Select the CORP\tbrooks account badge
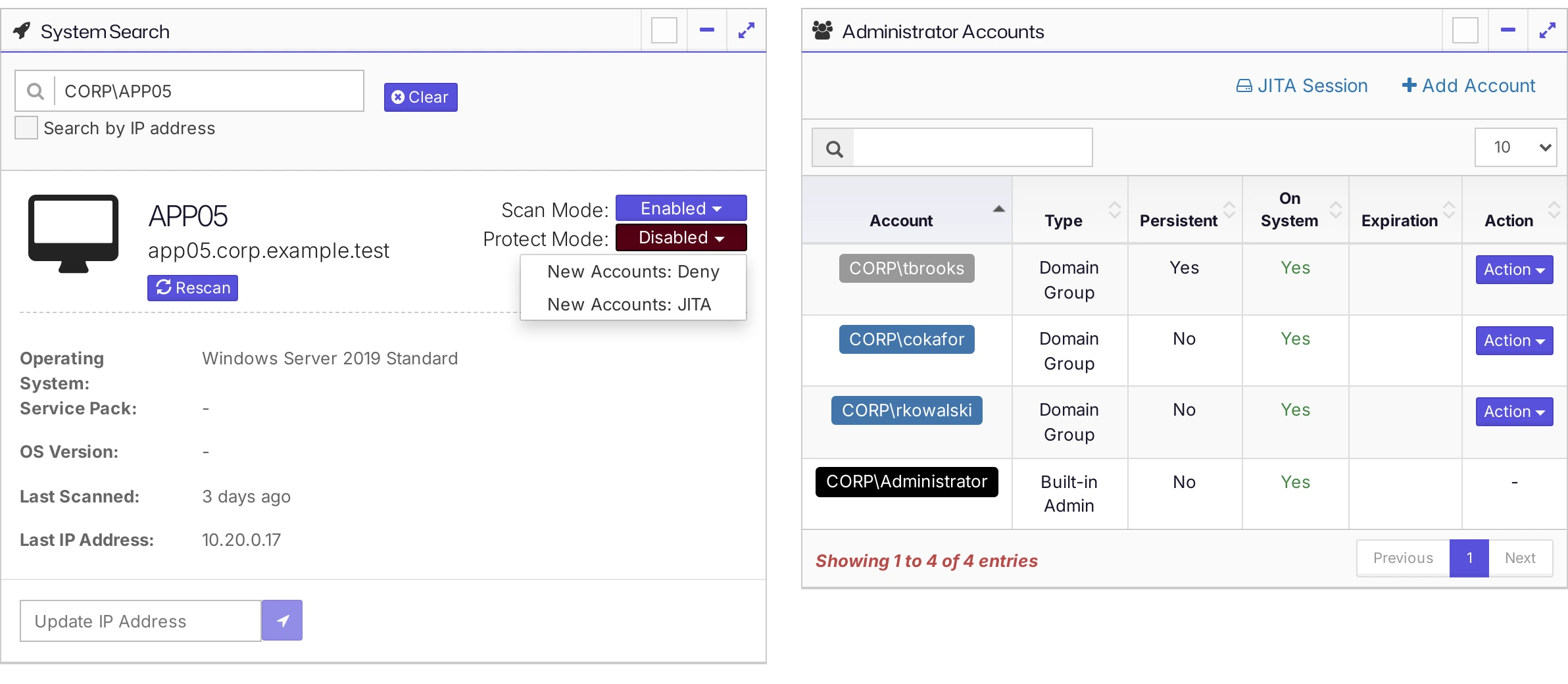Screen dimensions: 1568x684 [x=906, y=268]
